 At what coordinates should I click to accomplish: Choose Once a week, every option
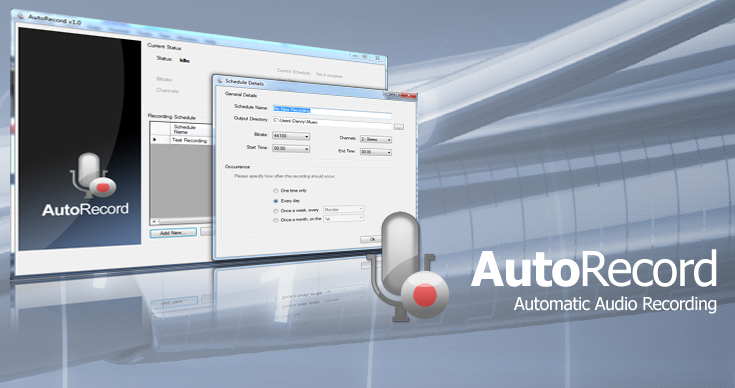[276, 211]
